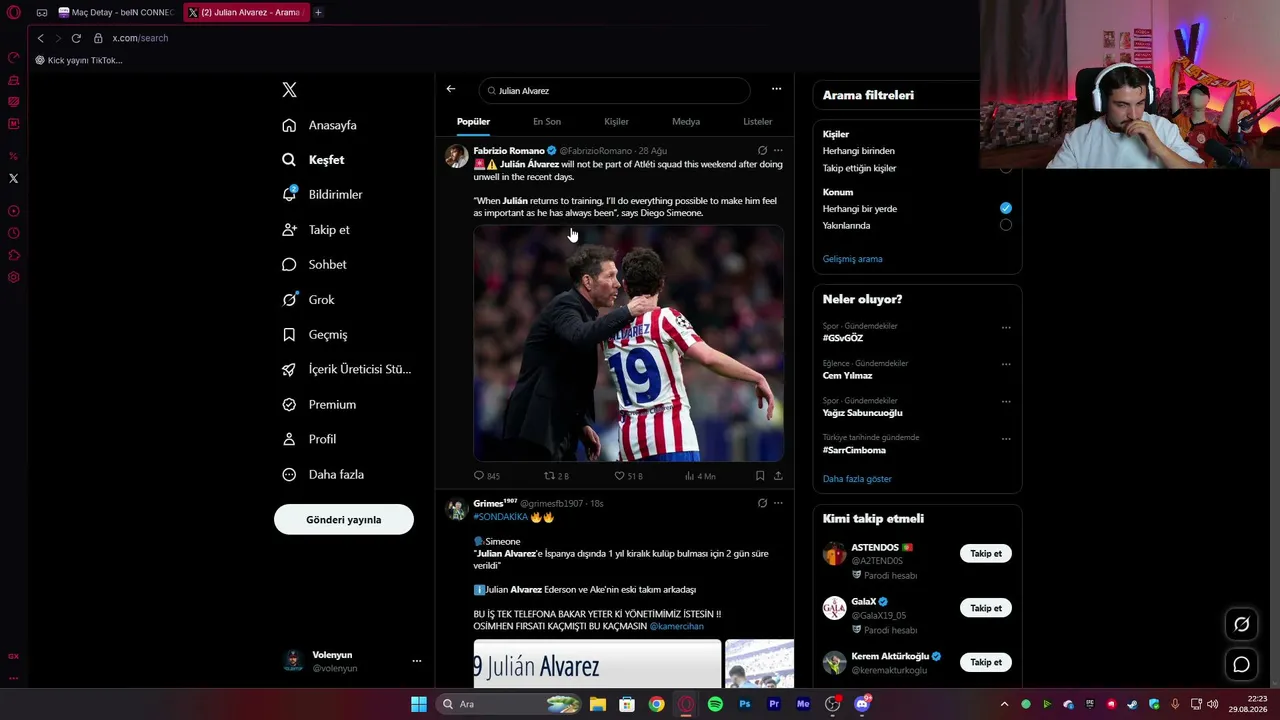
Task: Open Geçmiş bookmarks item
Action: click(x=315, y=335)
